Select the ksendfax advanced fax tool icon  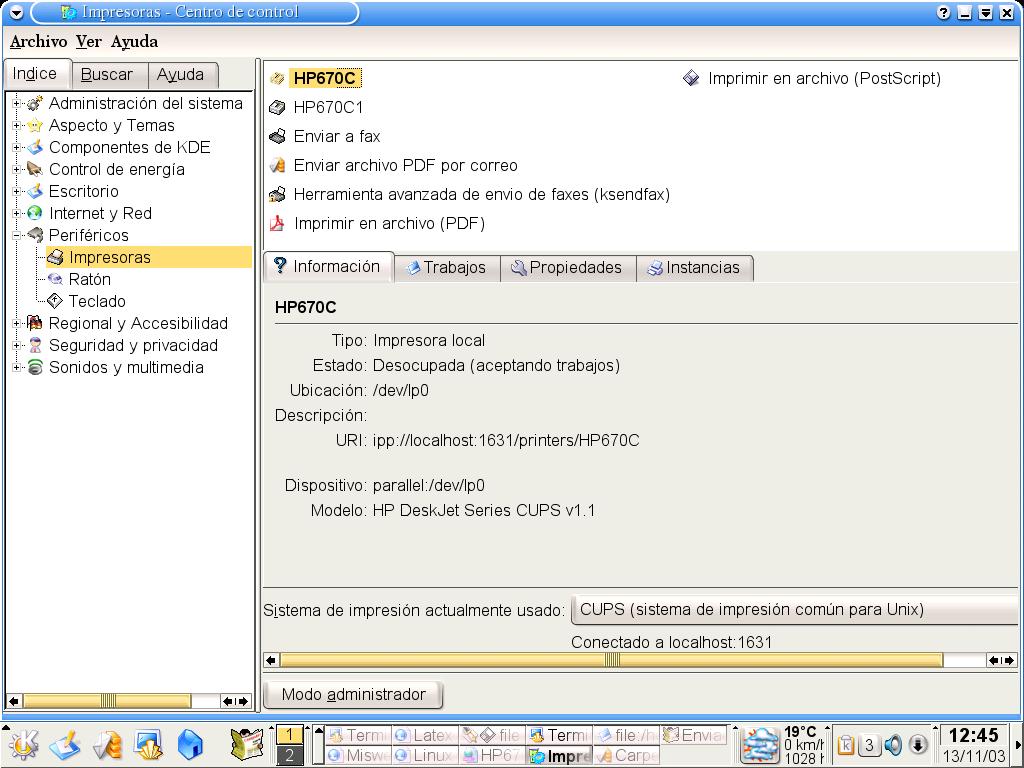277,194
